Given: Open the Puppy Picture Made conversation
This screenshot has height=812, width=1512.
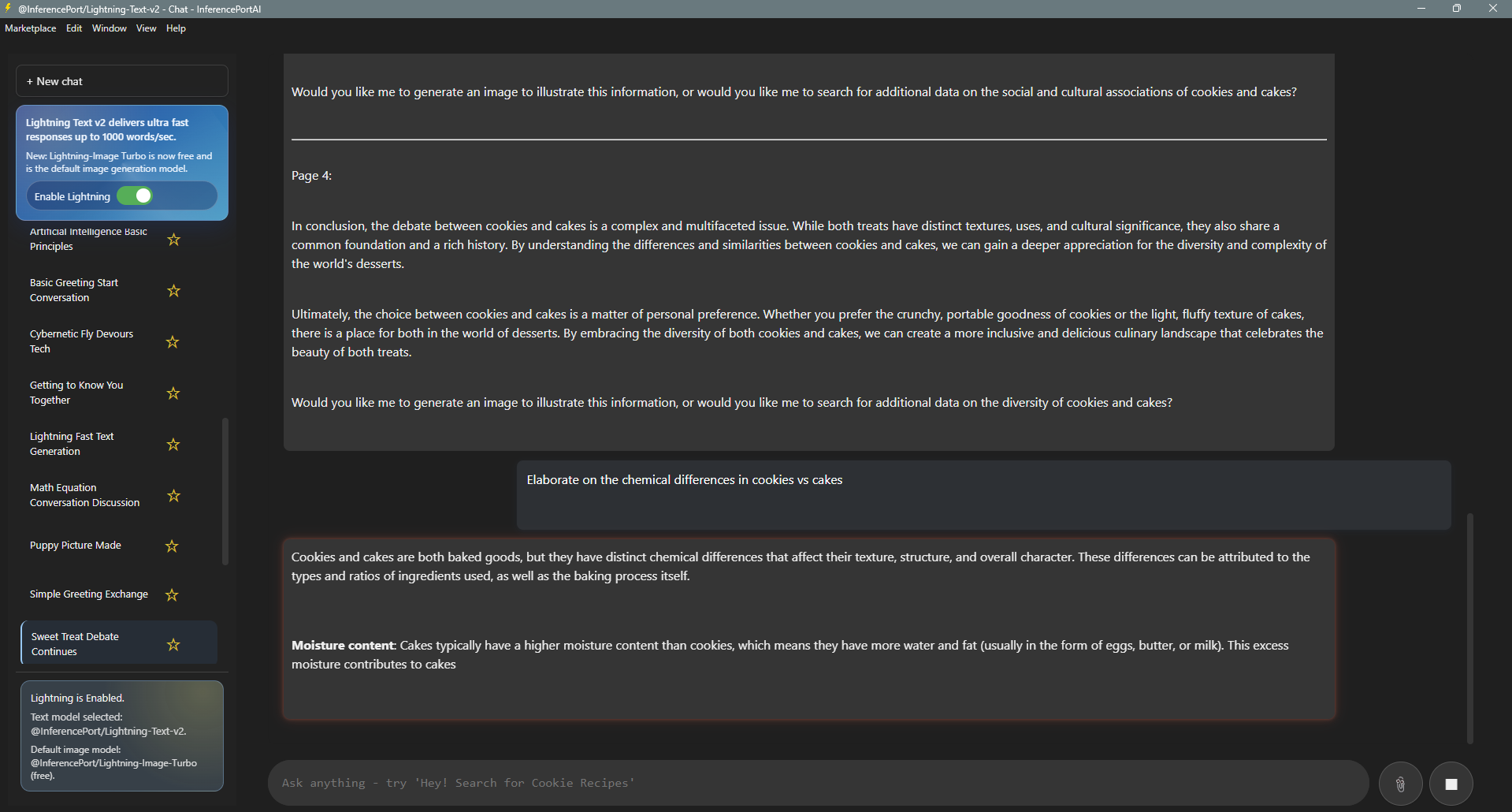Looking at the screenshot, I should point(76,546).
